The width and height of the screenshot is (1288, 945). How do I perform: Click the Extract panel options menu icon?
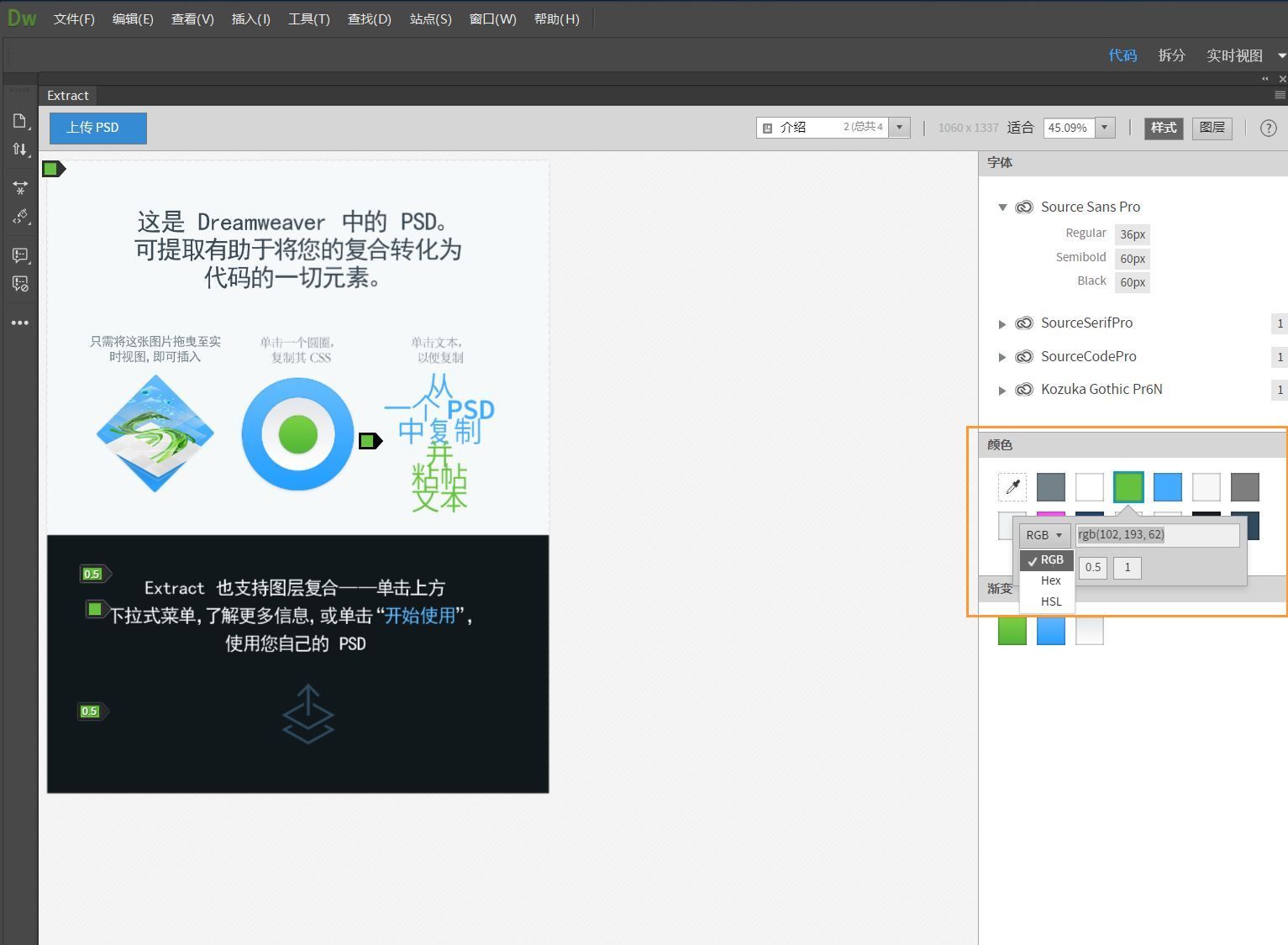coord(1280,96)
